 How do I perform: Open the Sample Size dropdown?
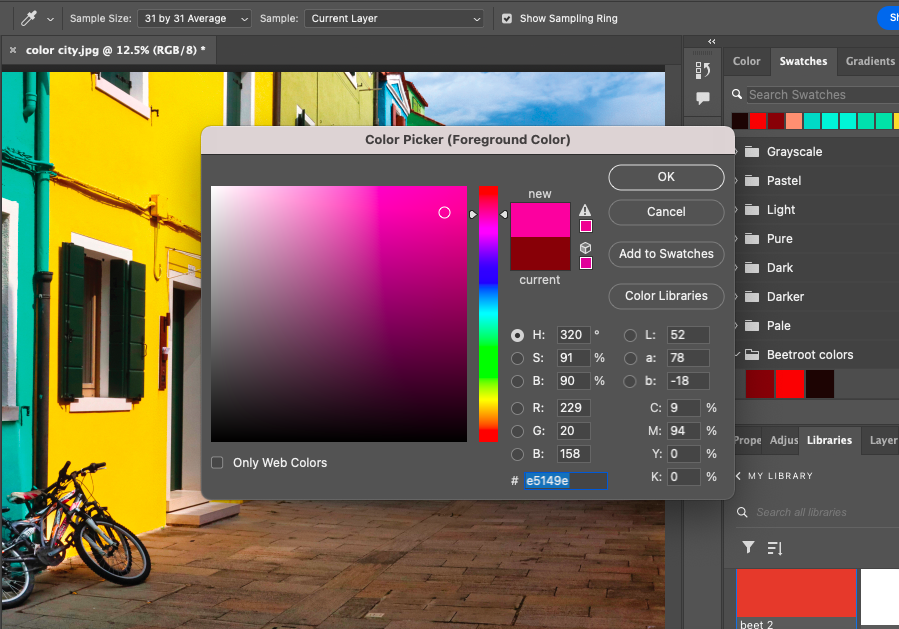(196, 18)
